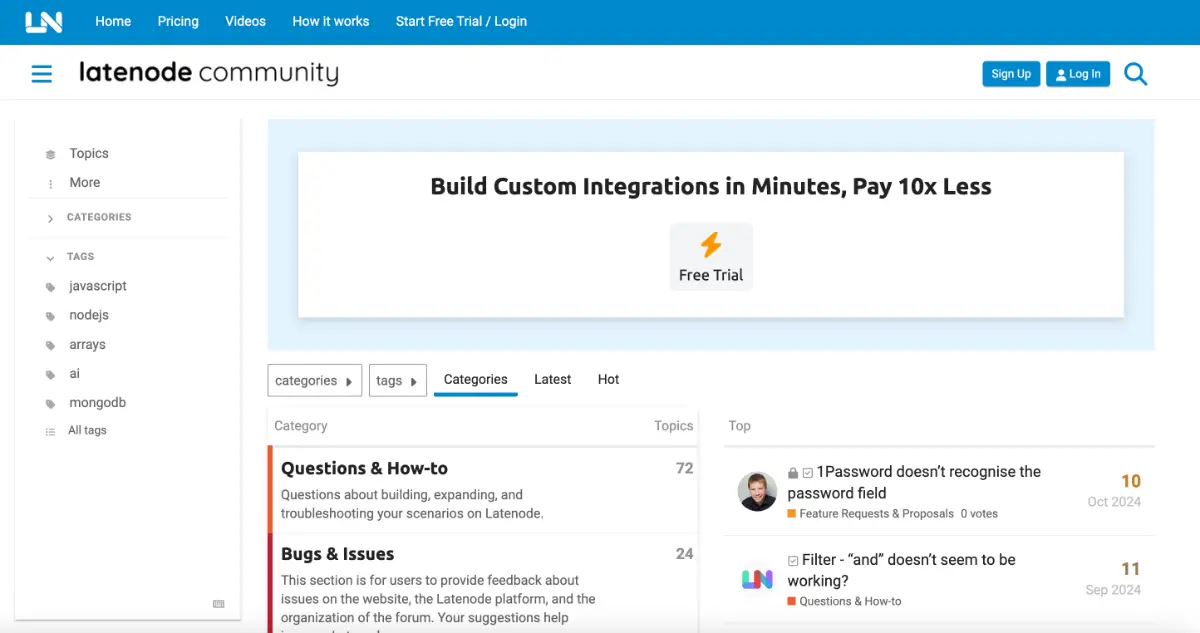This screenshot has width=1200, height=633.
Task: Open the categories filter dropdown
Action: tap(314, 380)
